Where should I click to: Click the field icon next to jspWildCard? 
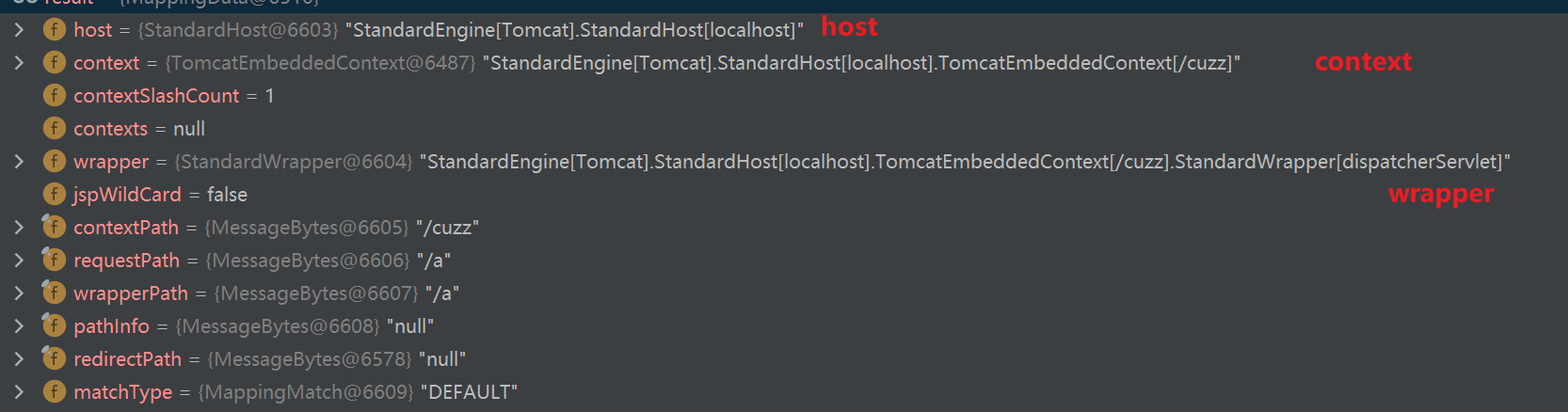(x=55, y=195)
